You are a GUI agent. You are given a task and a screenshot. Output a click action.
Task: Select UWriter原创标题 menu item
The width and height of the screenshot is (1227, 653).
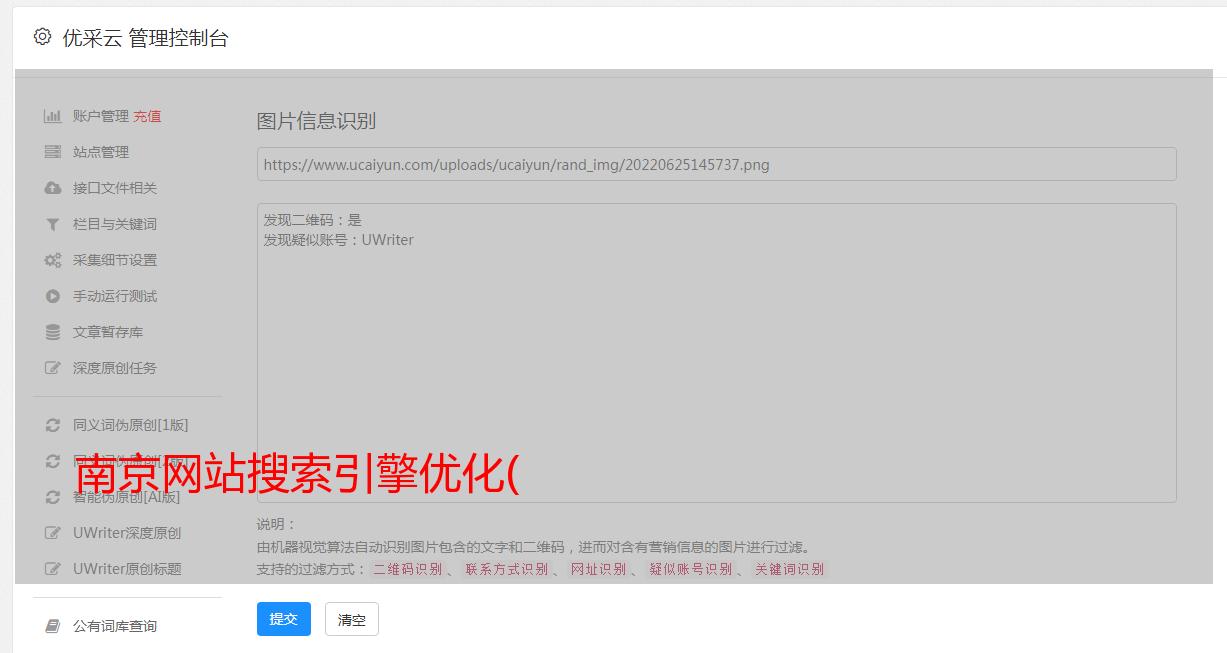click(x=127, y=569)
